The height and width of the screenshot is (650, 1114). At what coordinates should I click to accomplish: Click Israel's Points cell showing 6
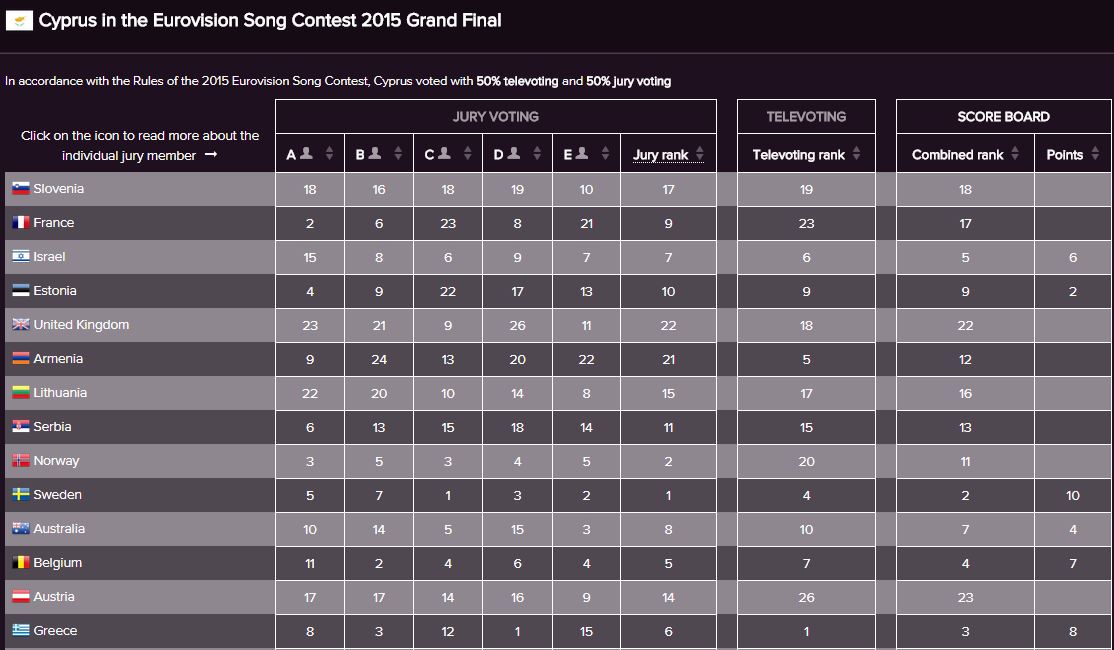(1072, 257)
